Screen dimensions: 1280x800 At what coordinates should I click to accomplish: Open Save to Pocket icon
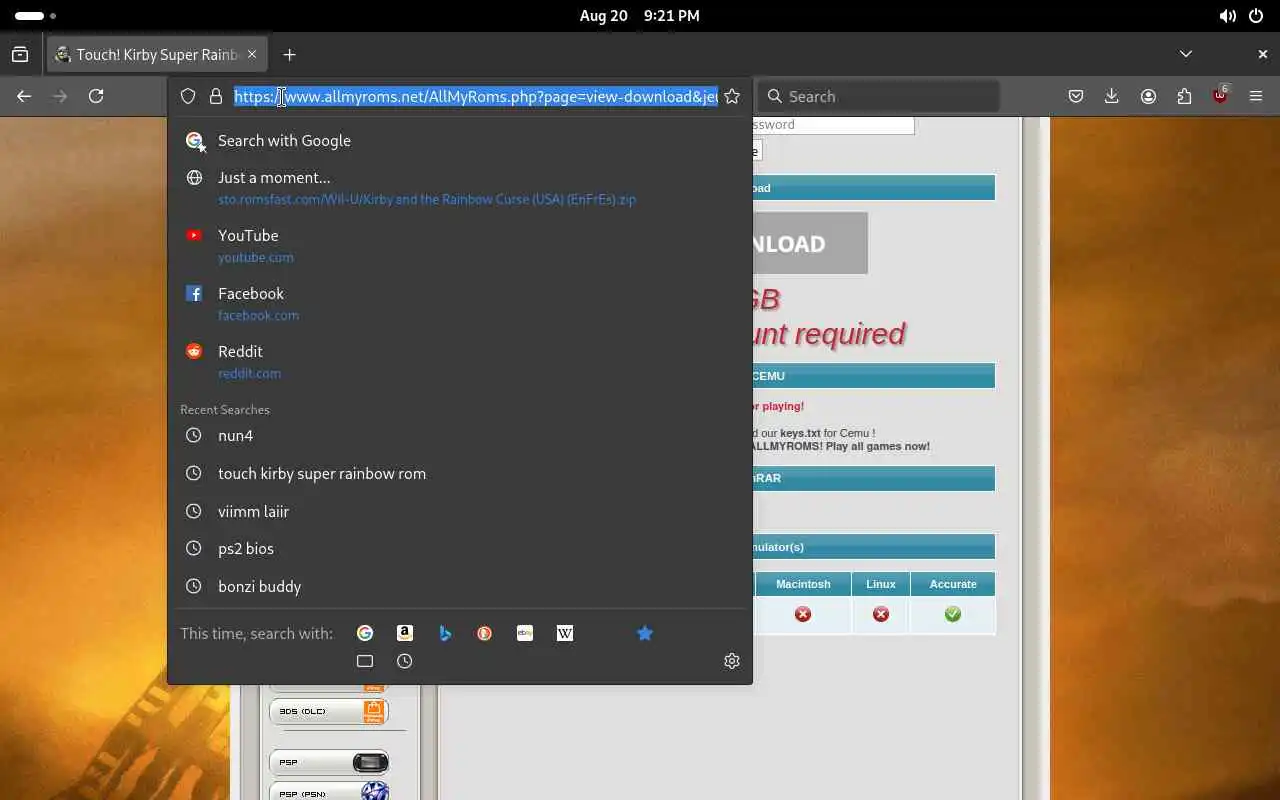[1076, 96]
